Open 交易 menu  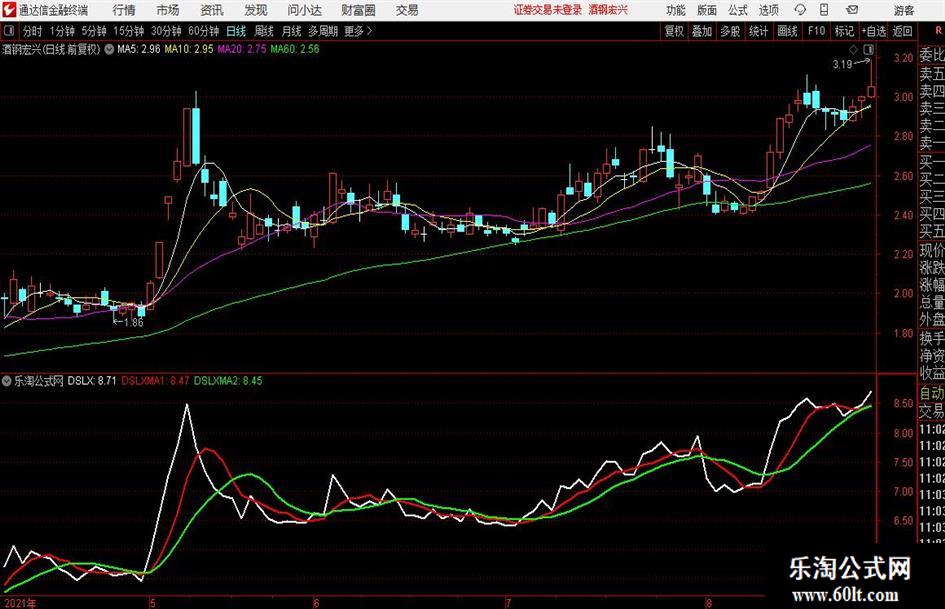pos(407,10)
